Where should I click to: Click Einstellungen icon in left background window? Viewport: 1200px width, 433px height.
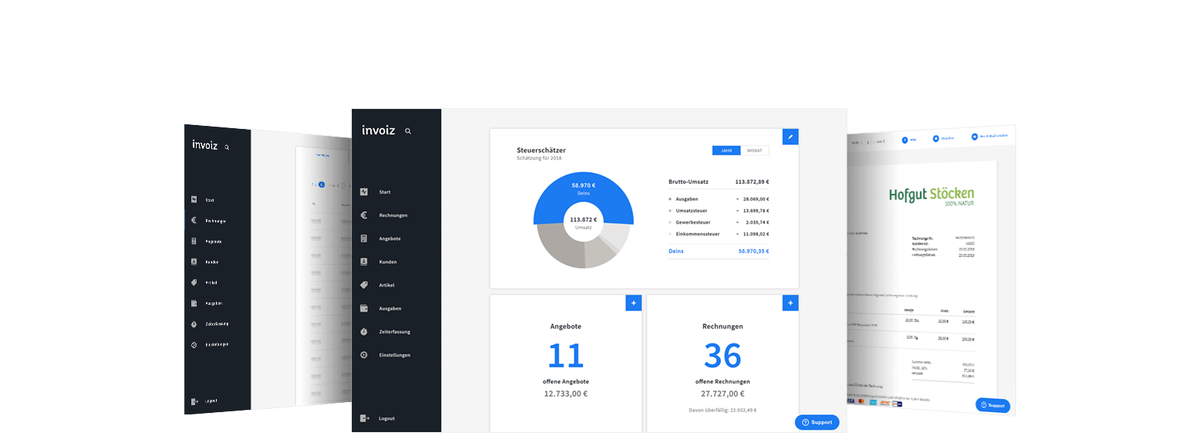pyautogui.click(x=194, y=344)
